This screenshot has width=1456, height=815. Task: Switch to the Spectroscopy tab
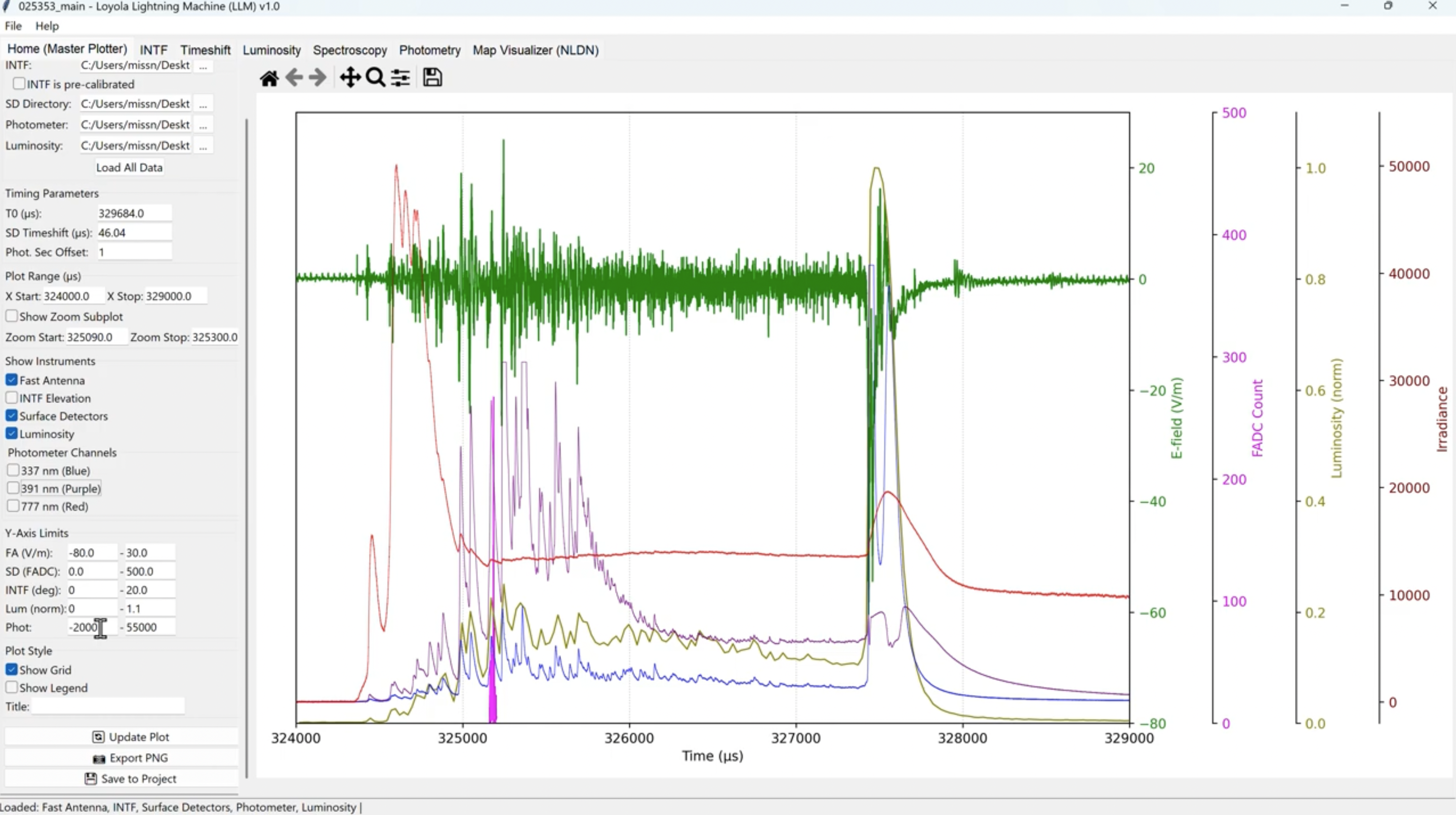(350, 50)
